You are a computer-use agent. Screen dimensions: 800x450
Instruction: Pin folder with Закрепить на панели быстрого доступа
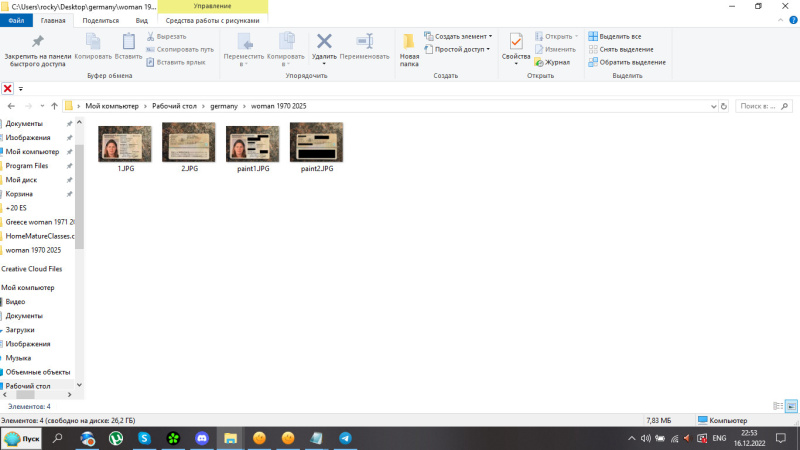click(37, 46)
